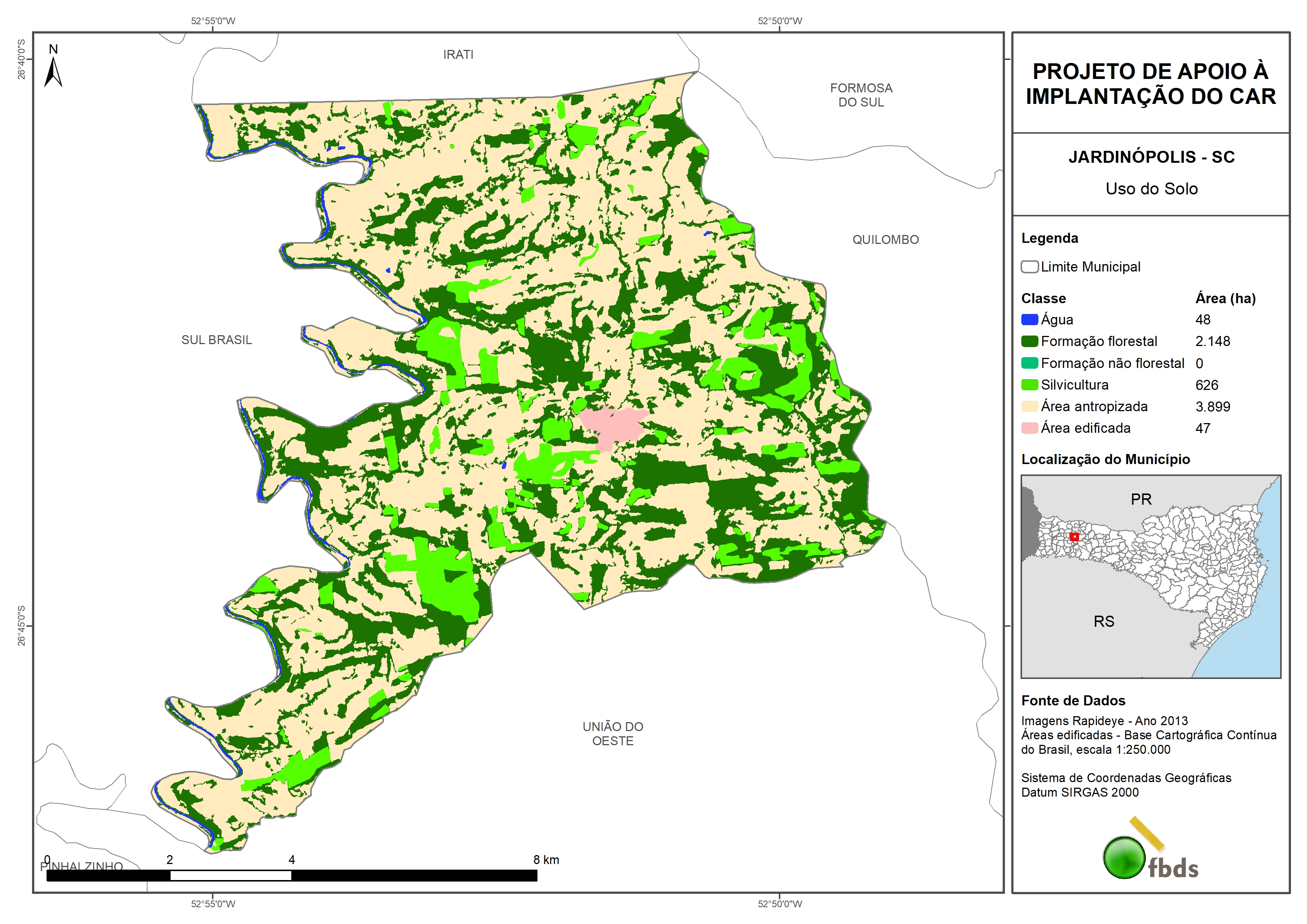This screenshot has width=1307, height=924.
Task: Click the RS label on inset map
Action: click(x=1104, y=621)
